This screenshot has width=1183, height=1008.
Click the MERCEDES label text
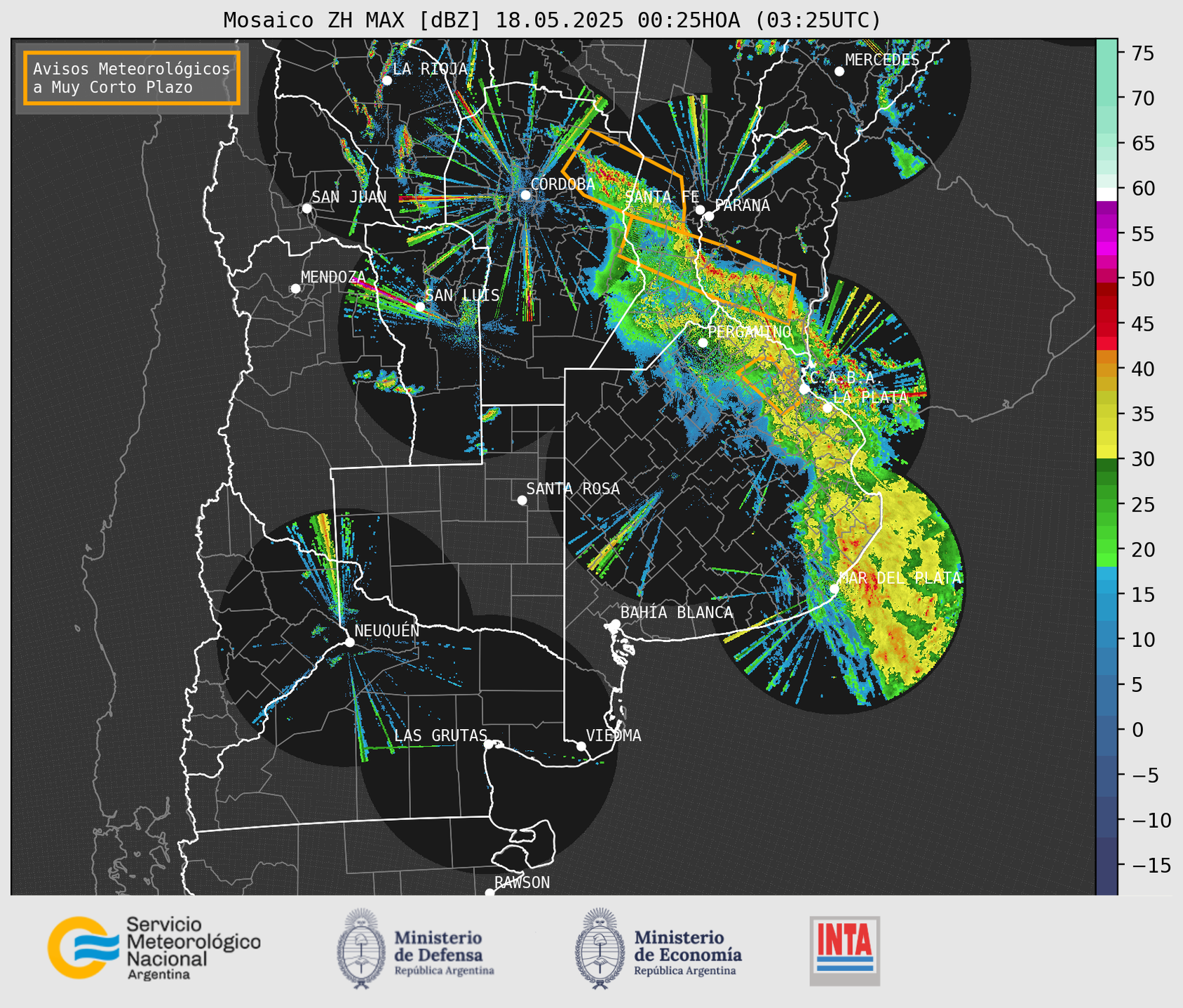tap(882, 60)
